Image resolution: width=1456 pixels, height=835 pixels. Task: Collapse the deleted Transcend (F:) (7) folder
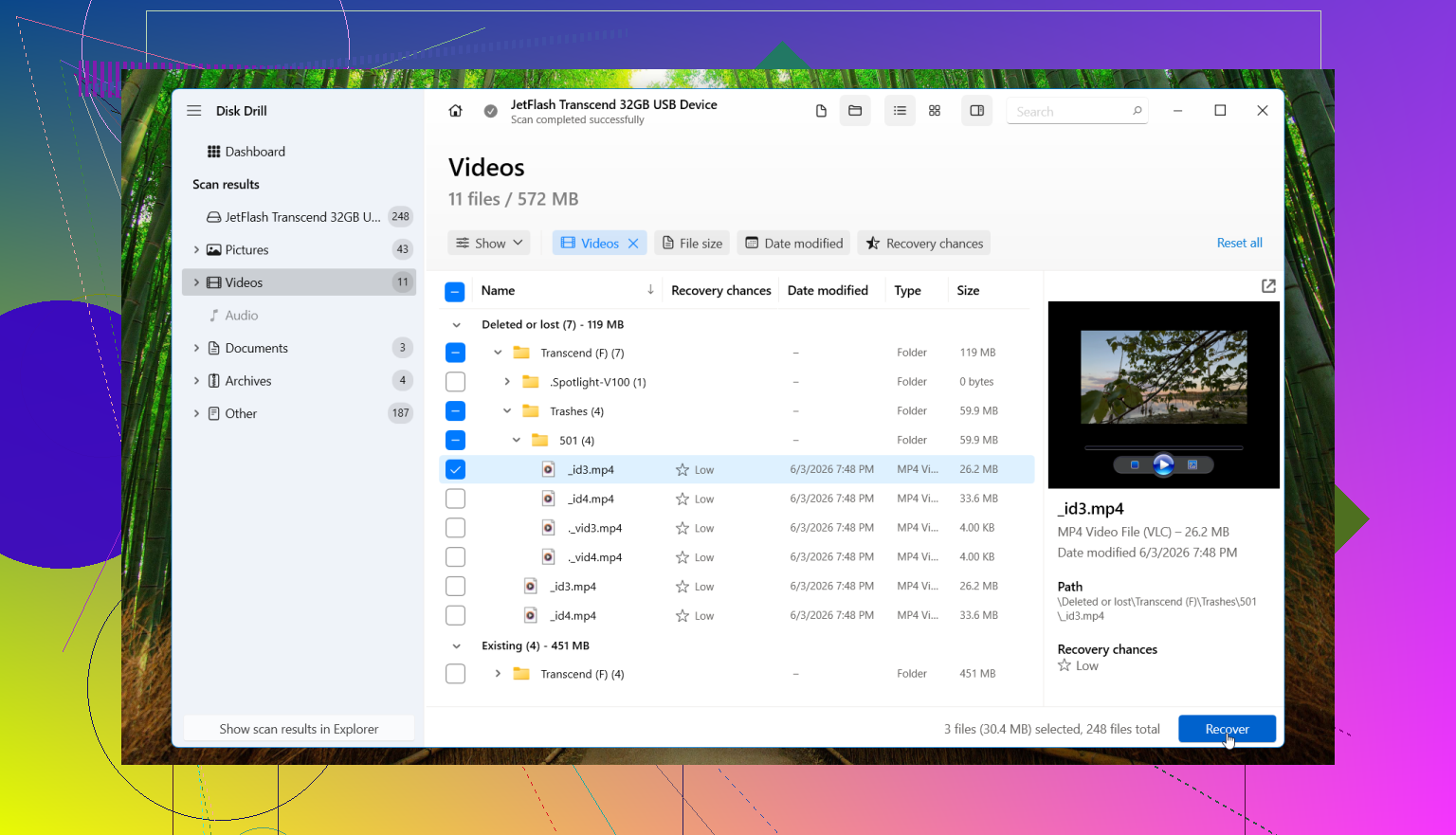(498, 353)
